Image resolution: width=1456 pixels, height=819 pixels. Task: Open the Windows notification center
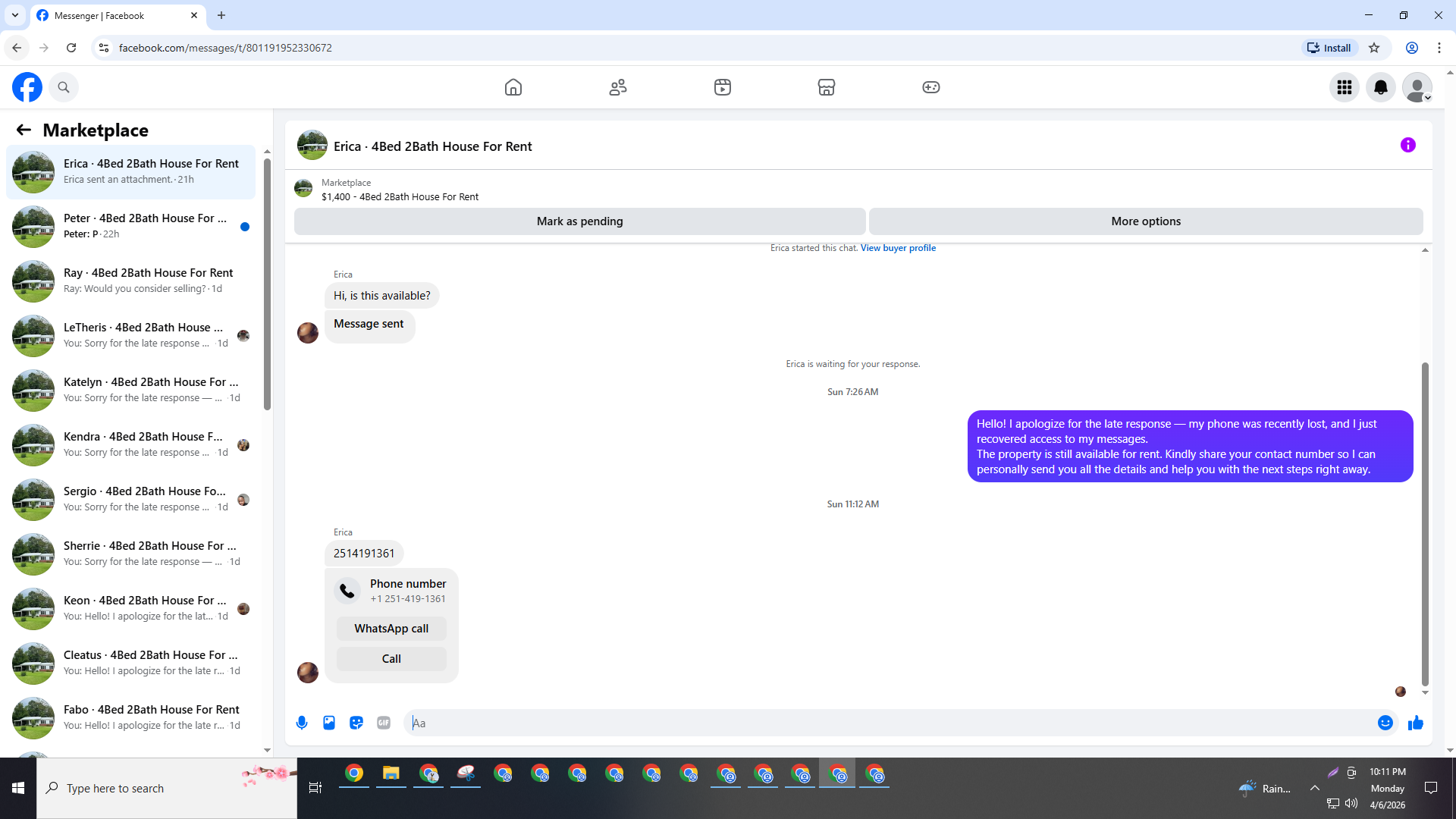(x=1431, y=789)
